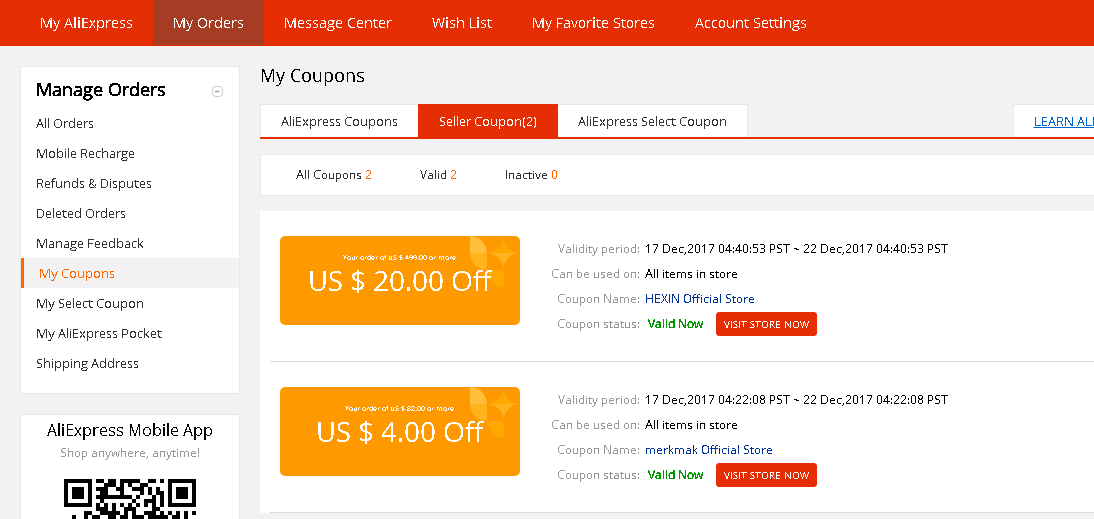The height and width of the screenshot is (519, 1094).
Task: Go to Shipping Address
Action: [87, 364]
